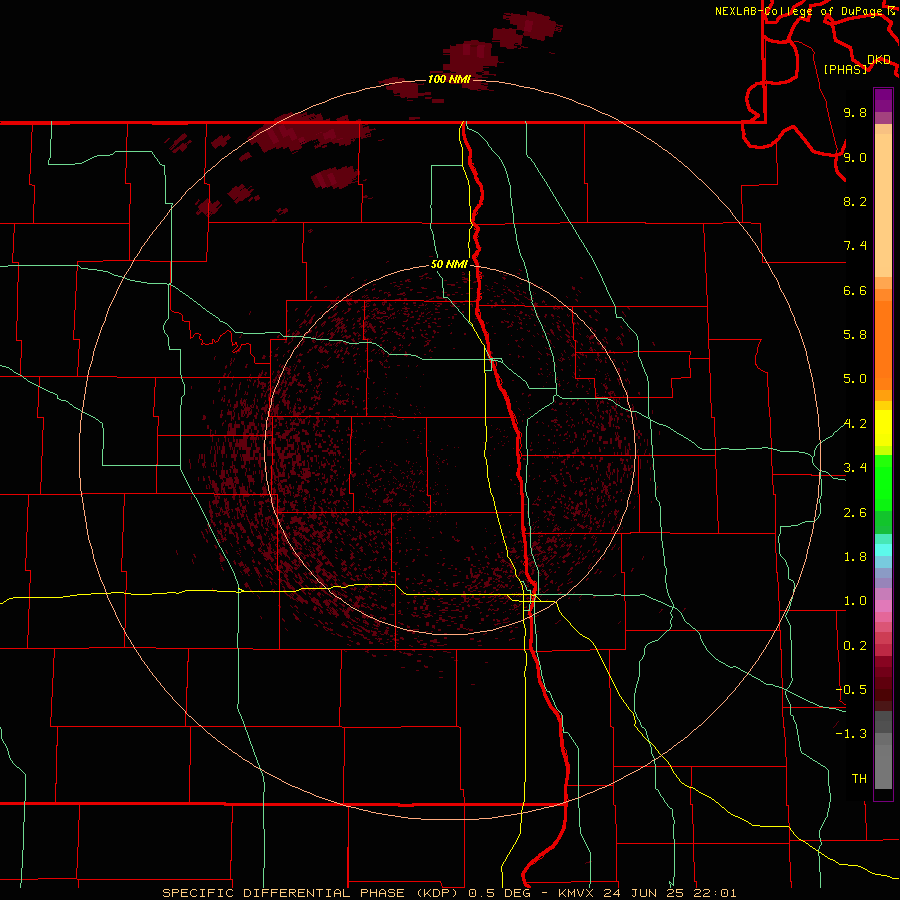The width and height of the screenshot is (900, 900).
Task: Click the 0.2 value on the color scale
Action: coord(855,646)
